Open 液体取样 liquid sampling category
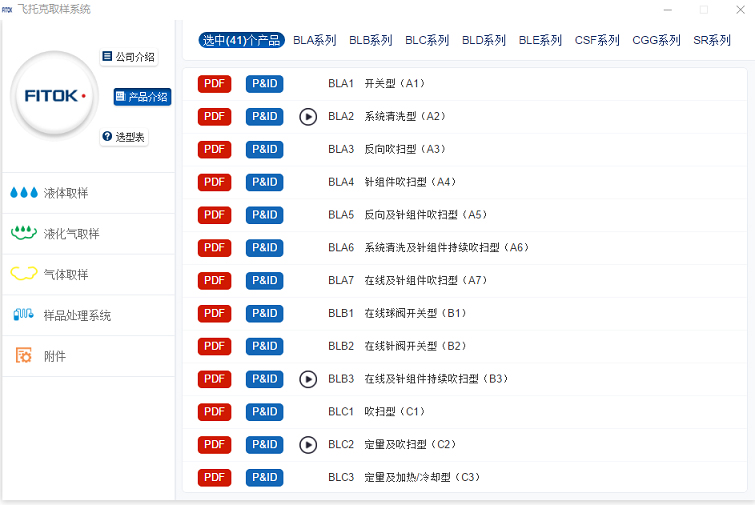The height and width of the screenshot is (505, 755). coord(66,193)
